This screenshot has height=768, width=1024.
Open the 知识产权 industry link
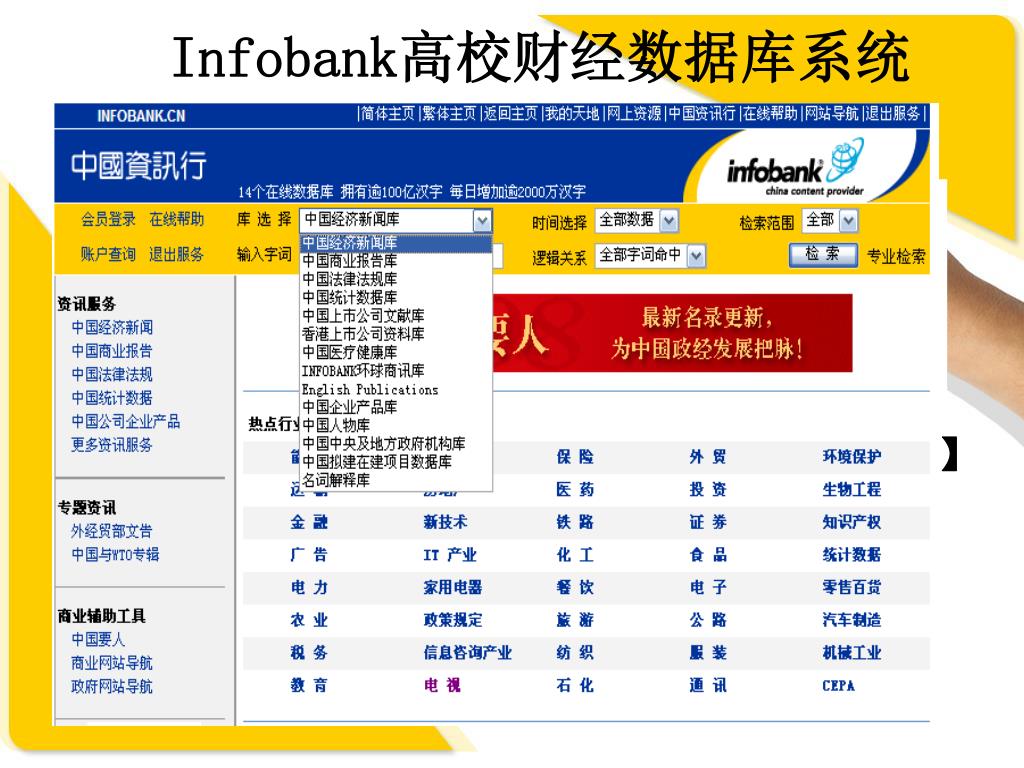point(852,522)
